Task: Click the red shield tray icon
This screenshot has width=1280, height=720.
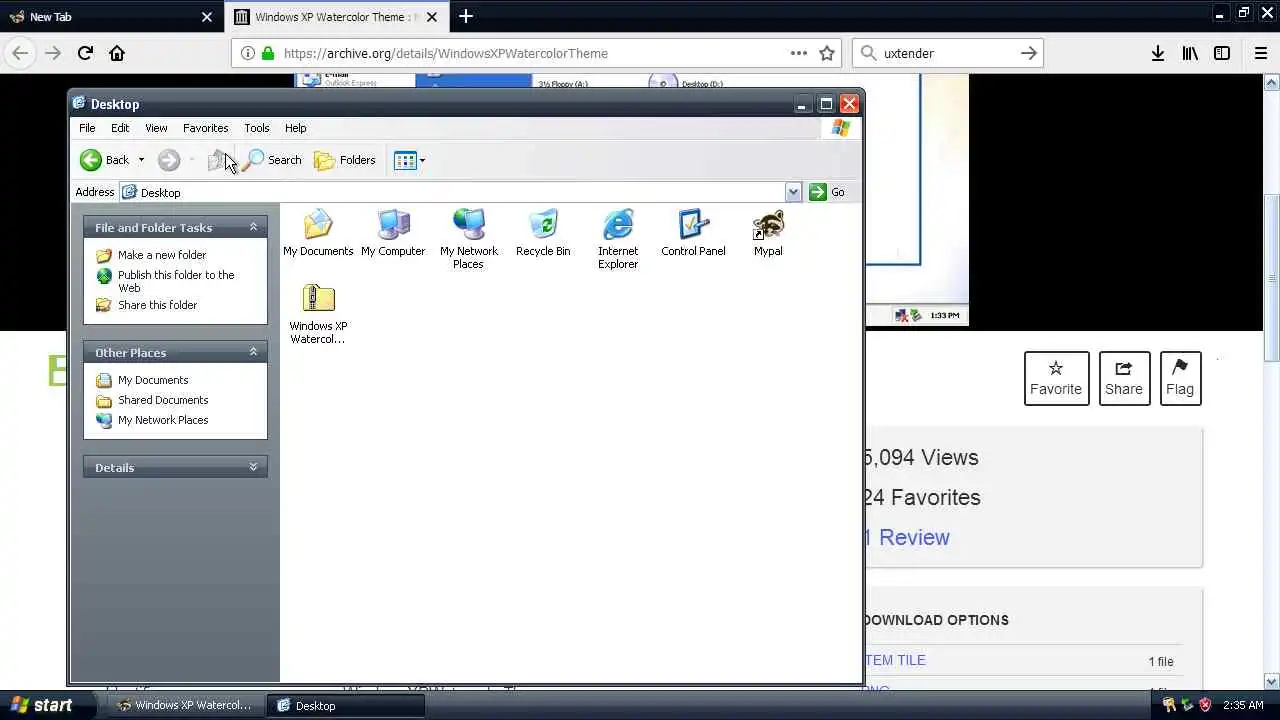Action: pyautogui.click(x=1205, y=705)
